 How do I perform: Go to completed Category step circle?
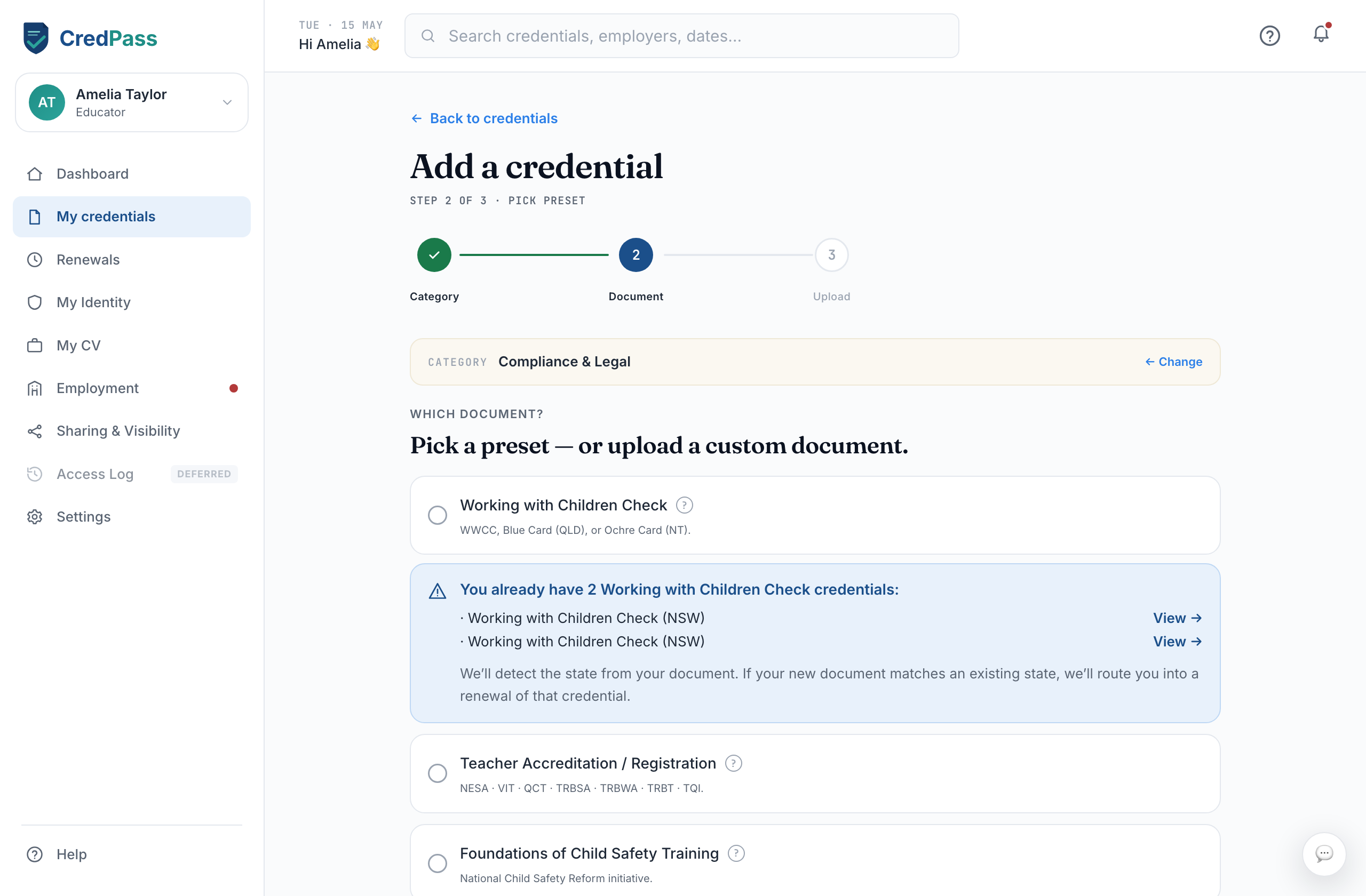click(x=434, y=255)
